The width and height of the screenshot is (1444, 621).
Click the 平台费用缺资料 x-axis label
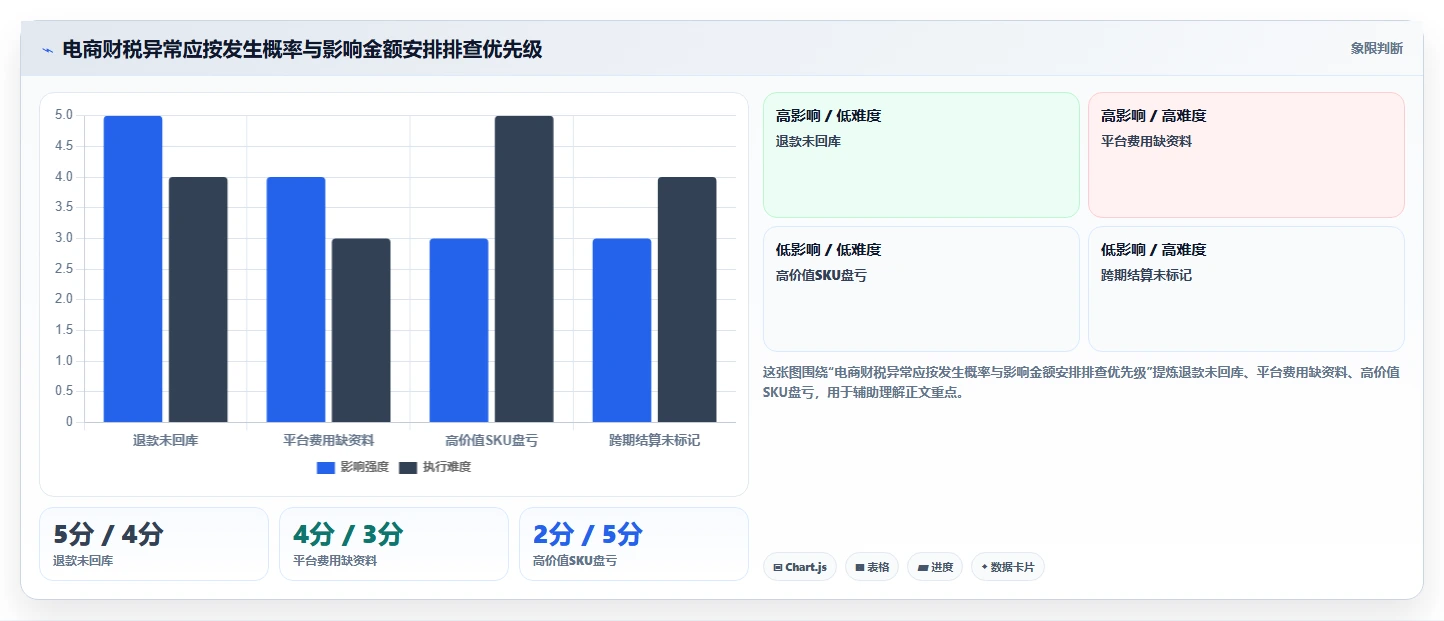pyautogui.click(x=328, y=440)
